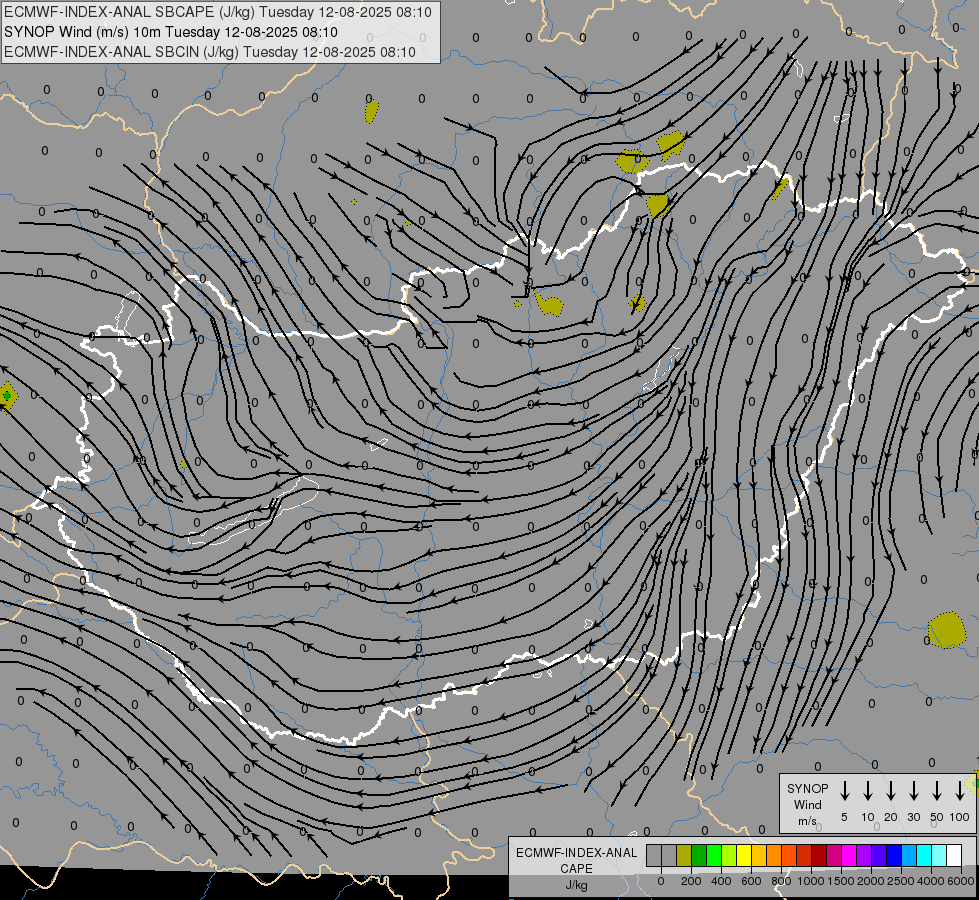Pick the yellow-green legend swatch

729,855
